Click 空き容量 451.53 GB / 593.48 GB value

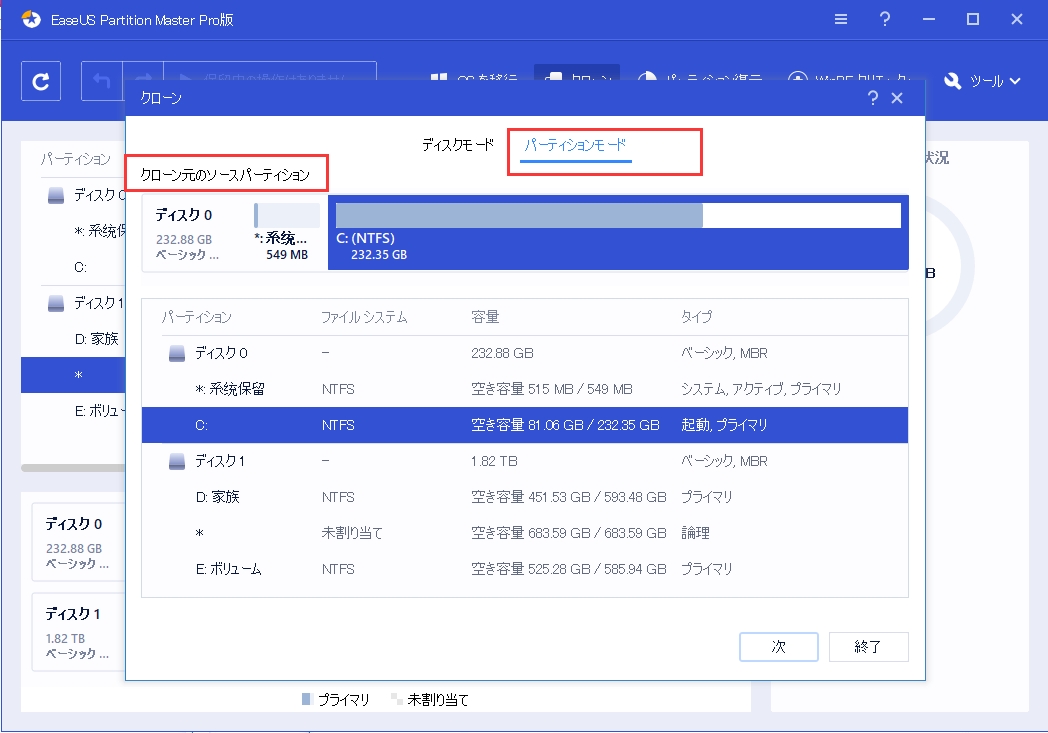(x=569, y=497)
